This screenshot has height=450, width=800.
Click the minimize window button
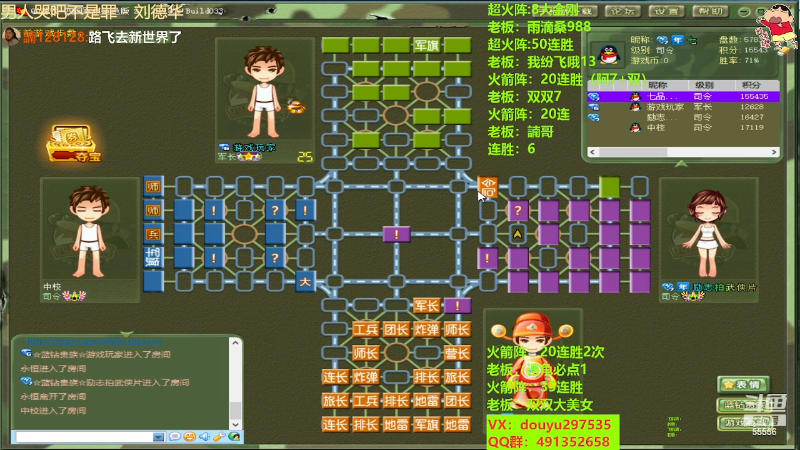(744, 11)
